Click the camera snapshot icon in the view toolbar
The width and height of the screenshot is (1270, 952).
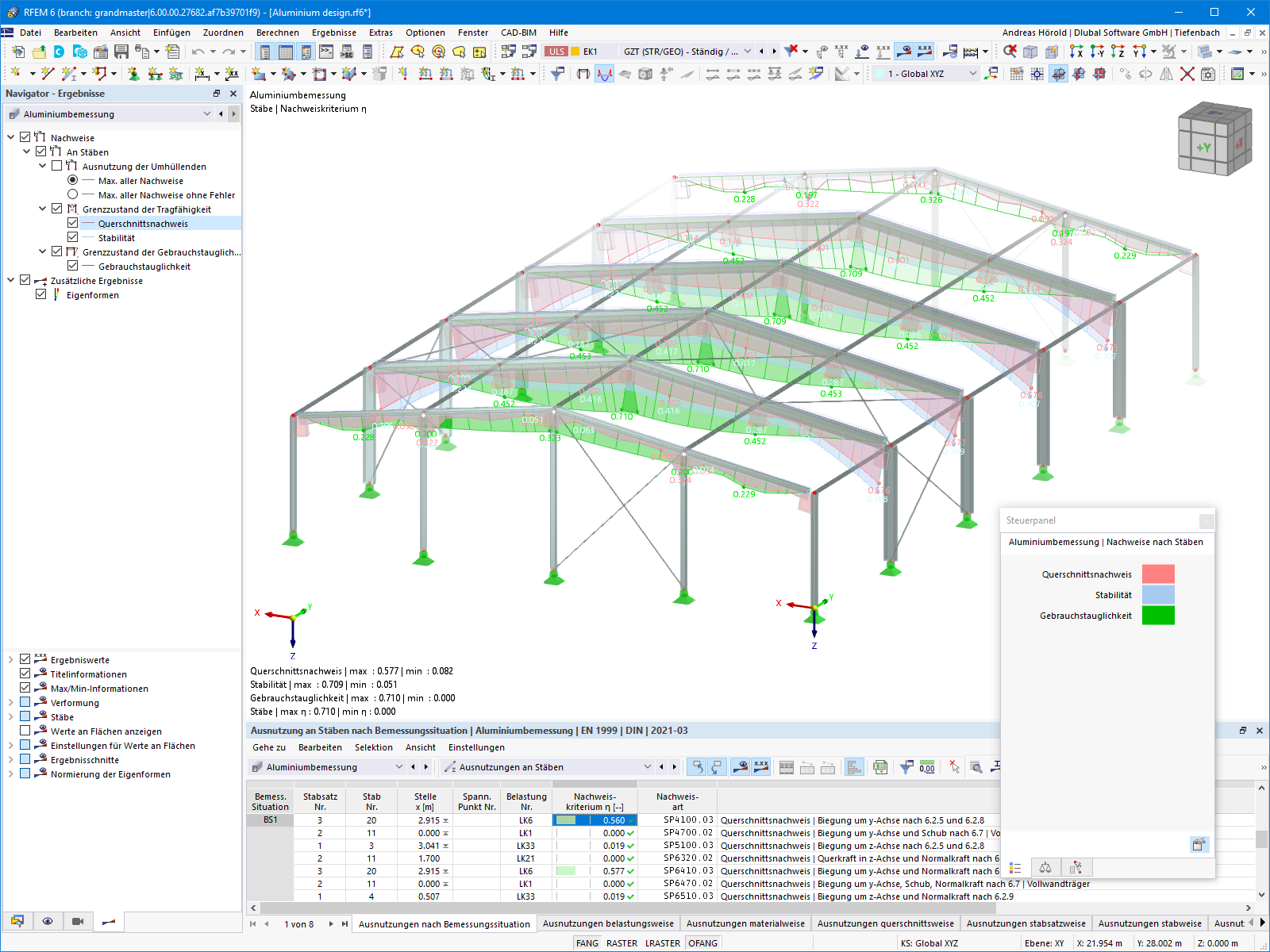(x=77, y=921)
